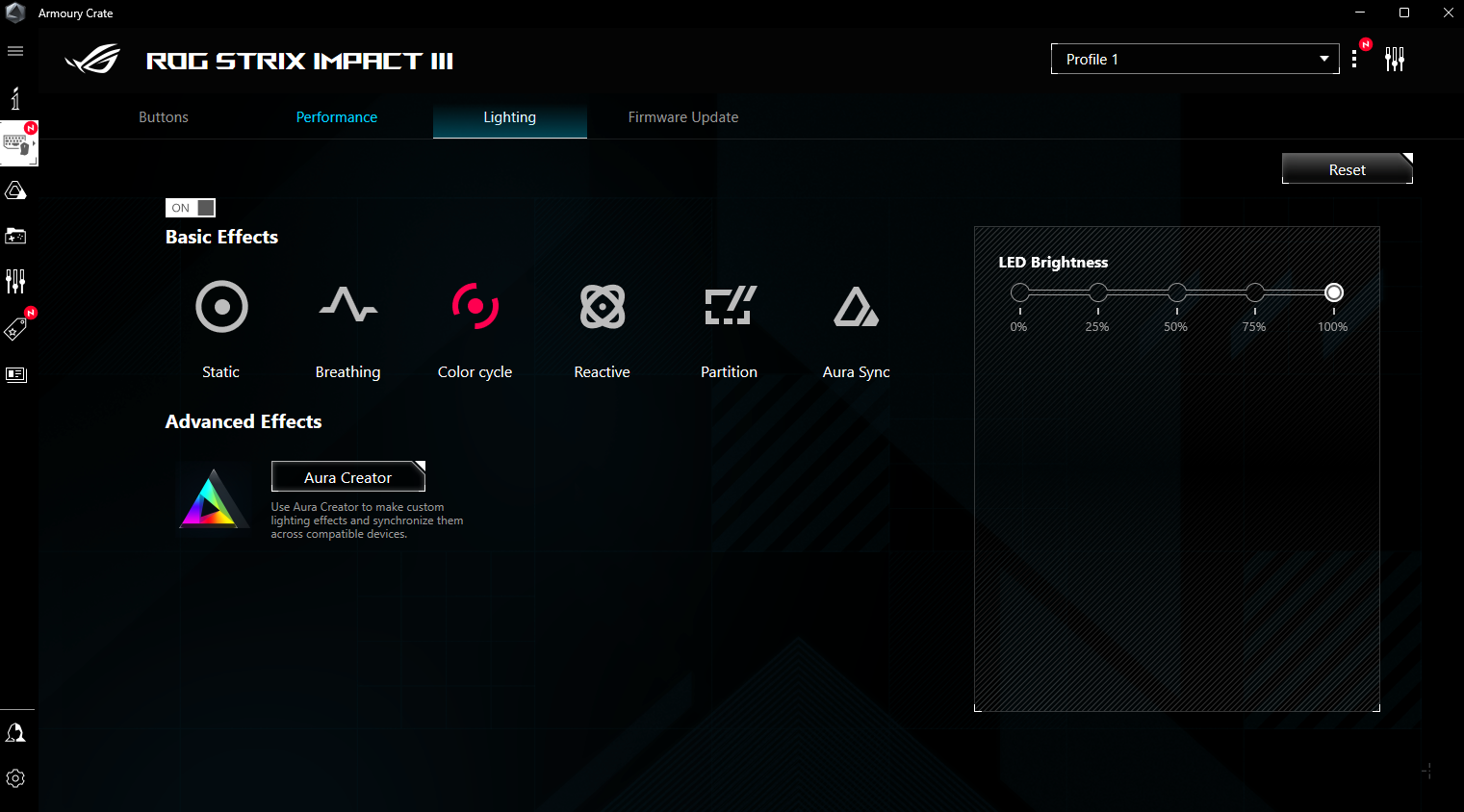Switch to the Lighting tab
Viewport: 1464px width, 812px height.
(510, 117)
